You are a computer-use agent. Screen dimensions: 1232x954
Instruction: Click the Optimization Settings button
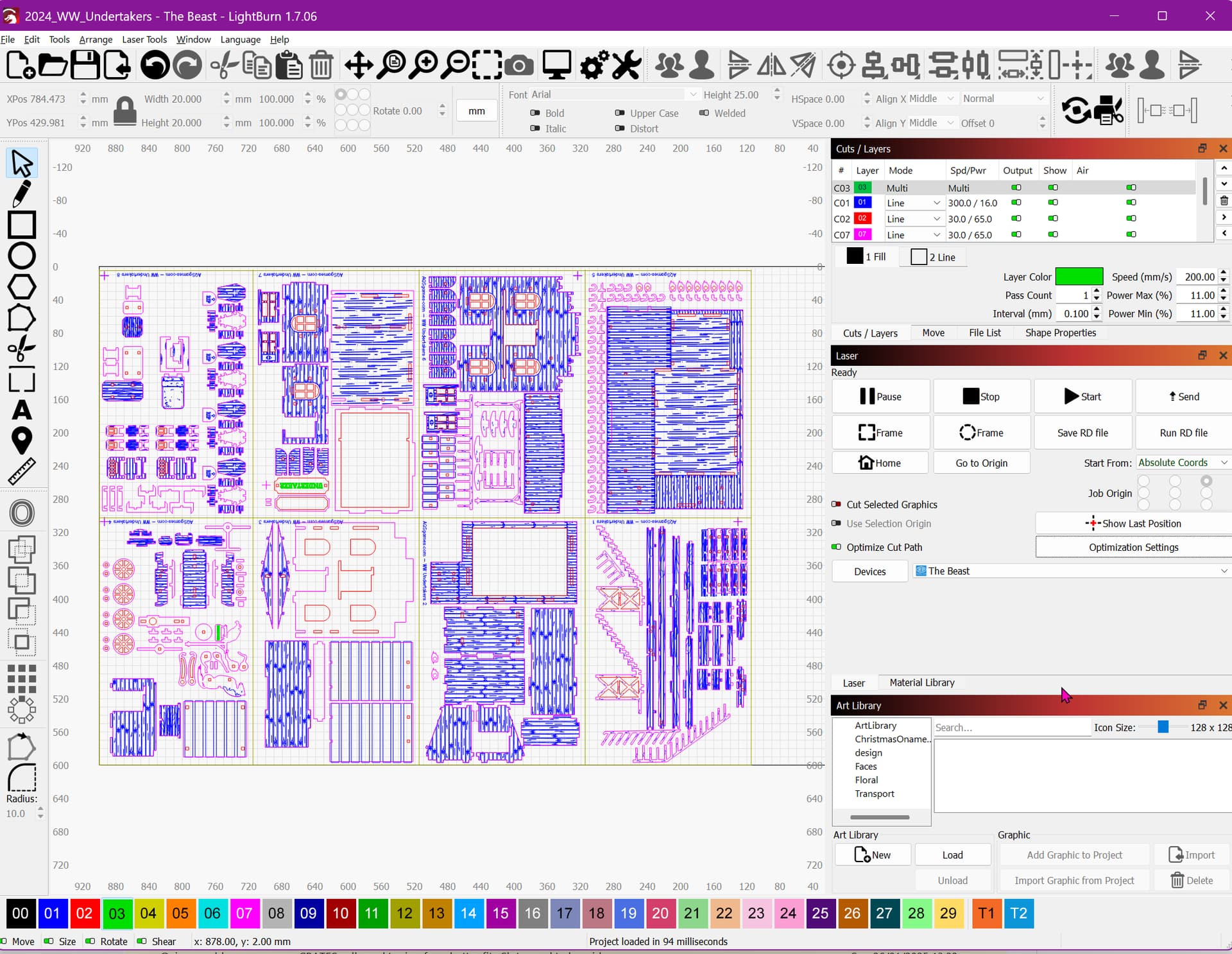pos(1133,547)
